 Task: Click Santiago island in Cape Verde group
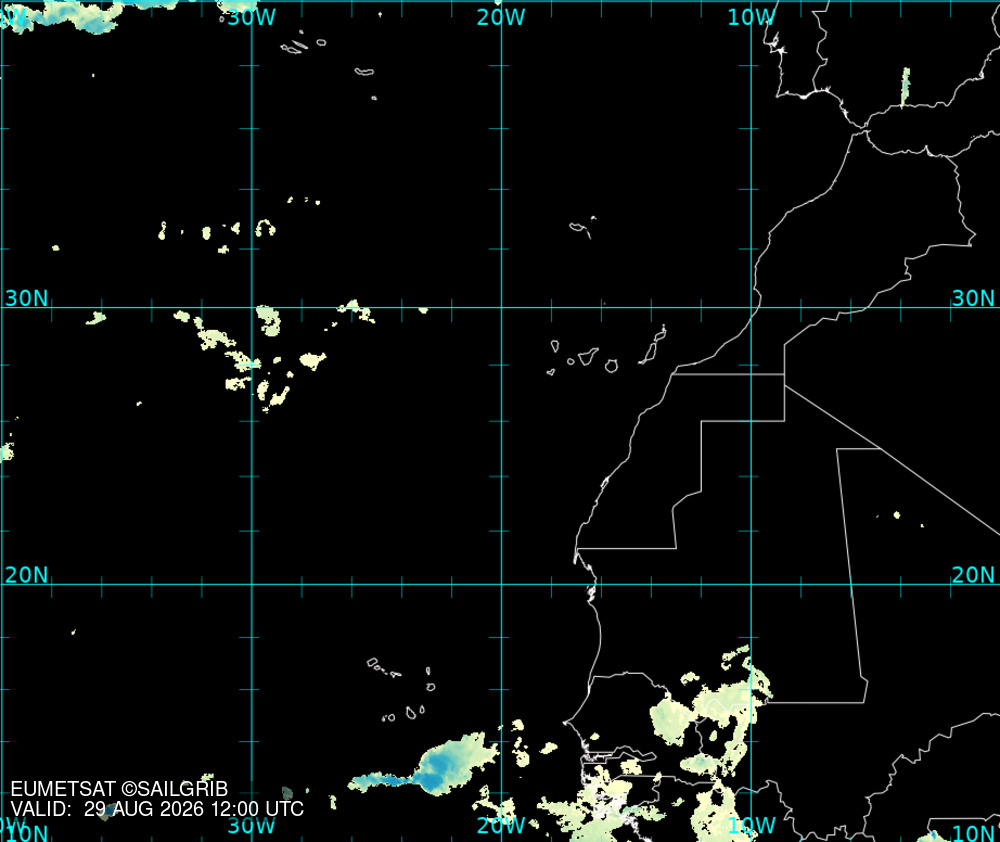click(x=411, y=713)
